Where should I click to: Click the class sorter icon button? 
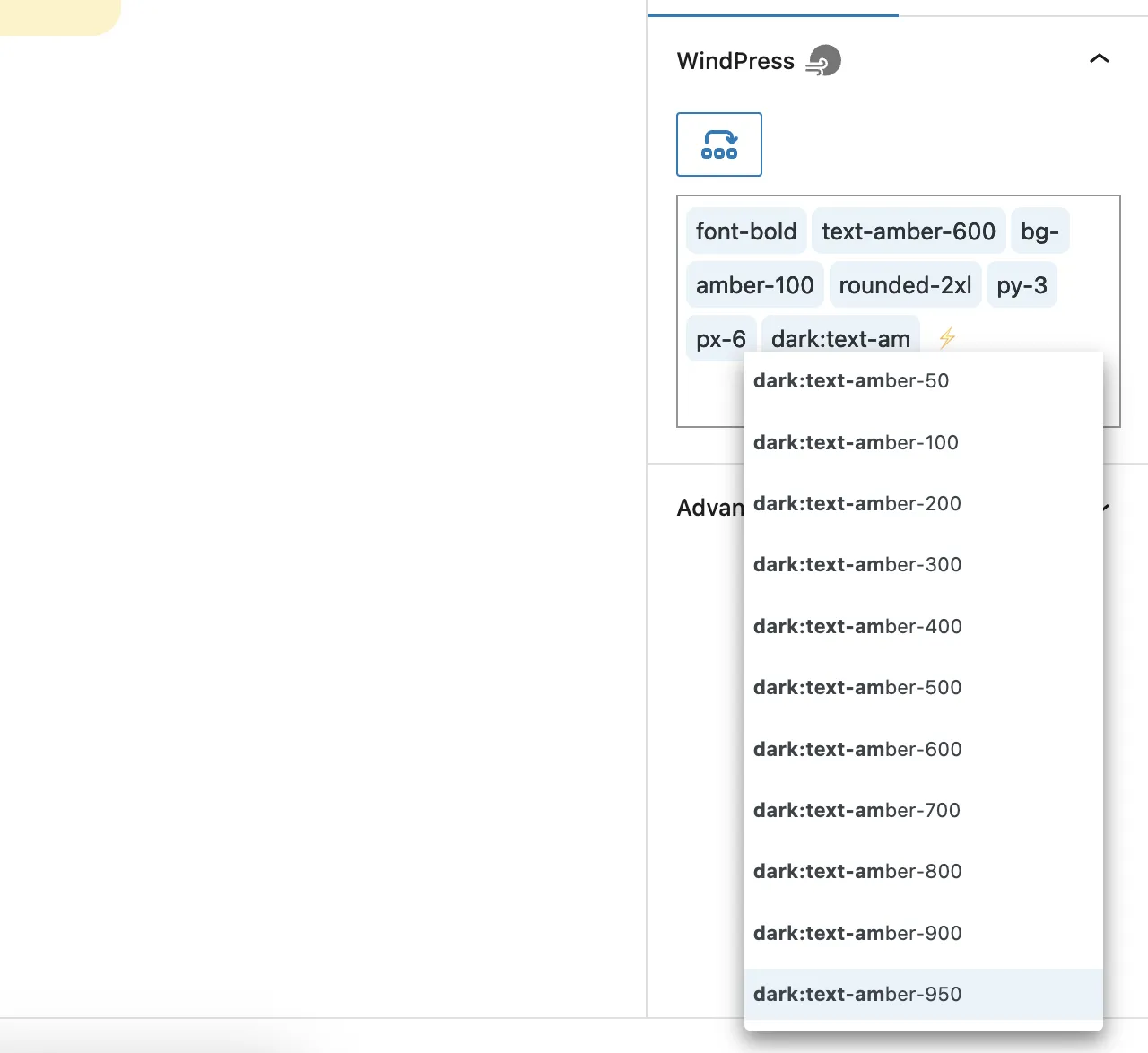click(x=719, y=144)
